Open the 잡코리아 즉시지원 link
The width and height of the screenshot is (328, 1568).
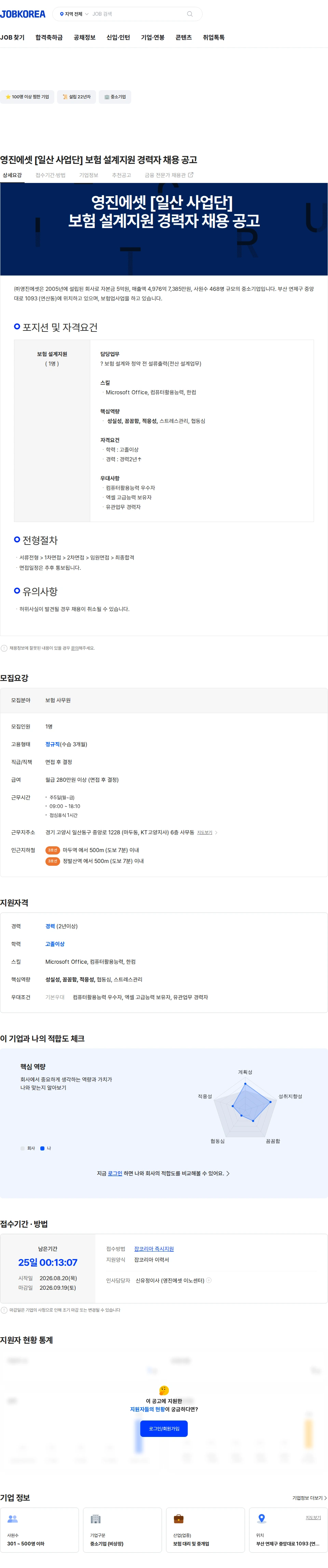pyautogui.click(x=154, y=1248)
